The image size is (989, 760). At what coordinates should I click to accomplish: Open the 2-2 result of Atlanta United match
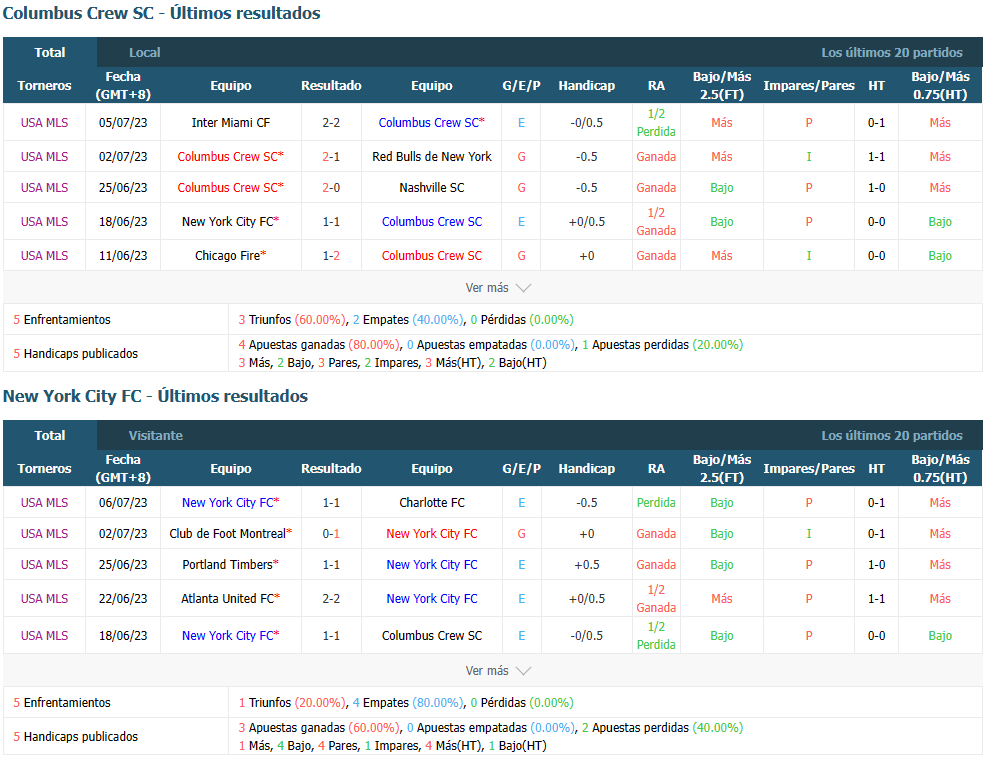(x=331, y=599)
